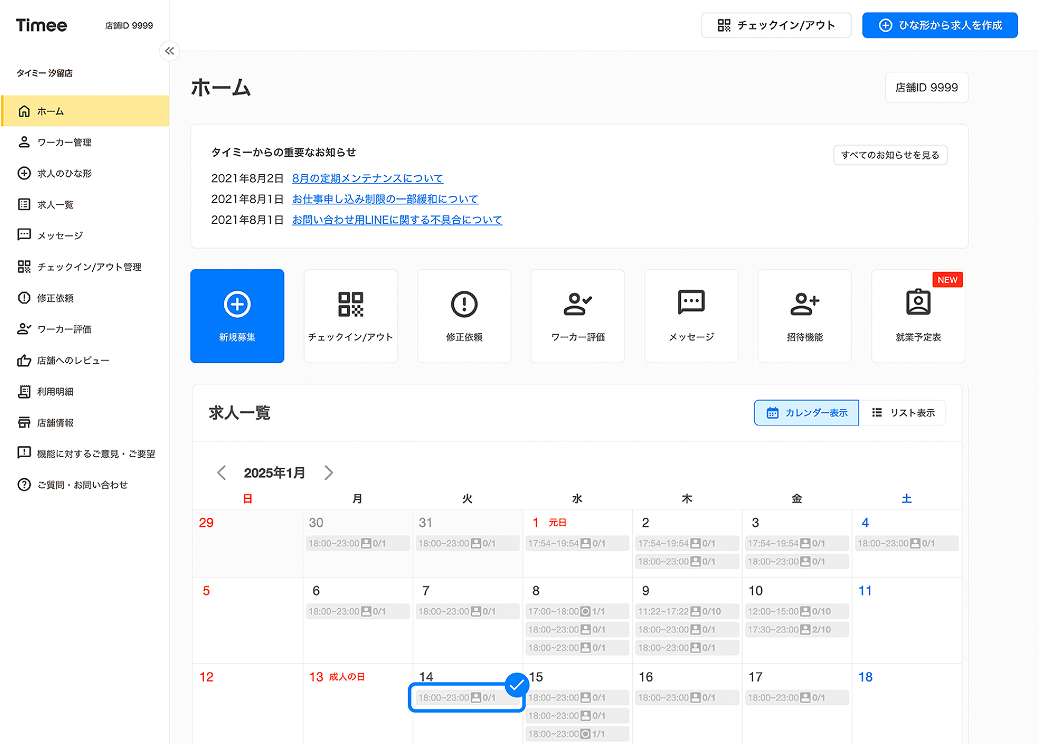Image resolution: width=1040 pixels, height=744 pixels.
Task: Switch to カレンダー表示 view
Action: coord(807,412)
